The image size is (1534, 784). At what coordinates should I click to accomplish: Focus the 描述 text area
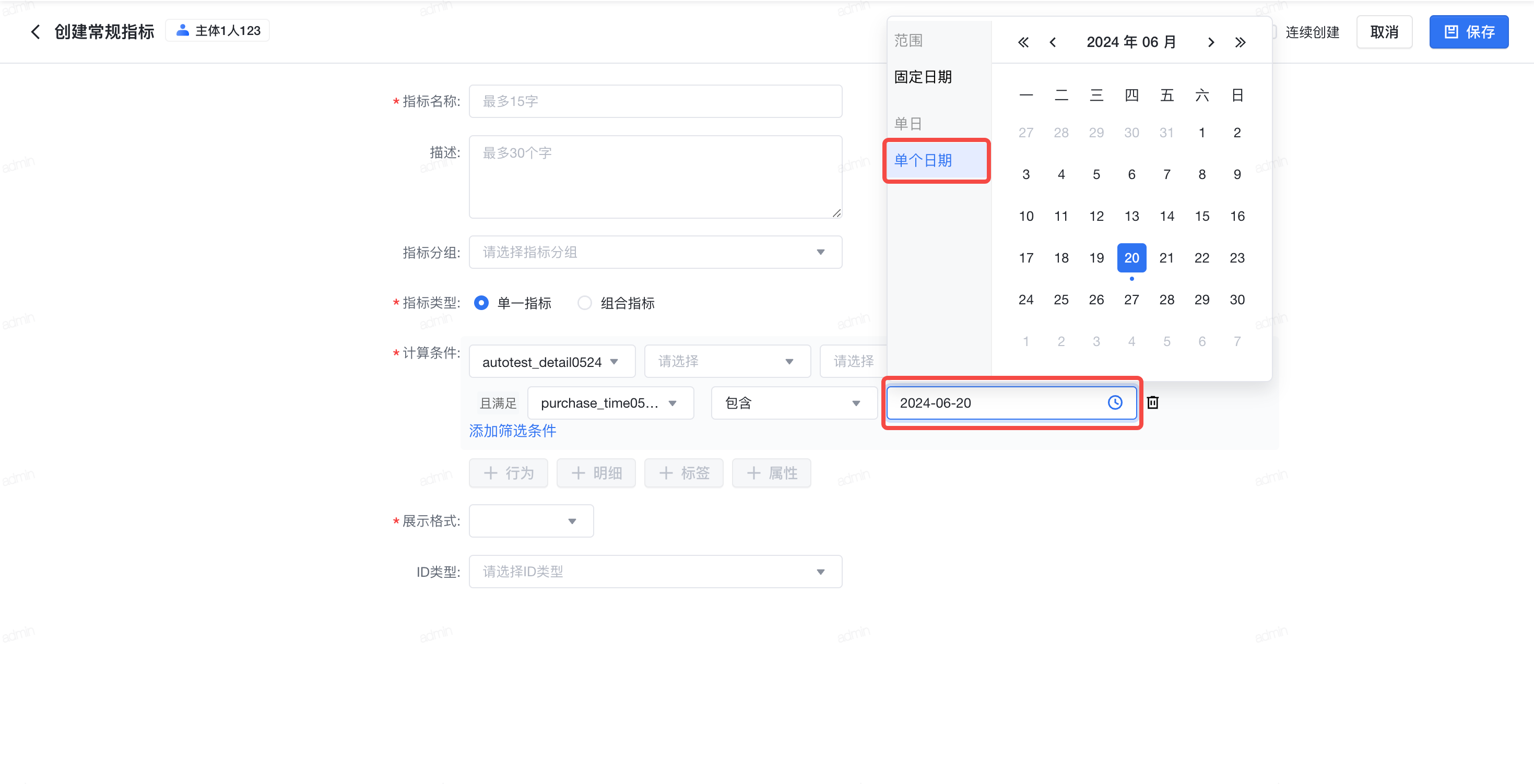pyautogui.click(x=655, y=177)
